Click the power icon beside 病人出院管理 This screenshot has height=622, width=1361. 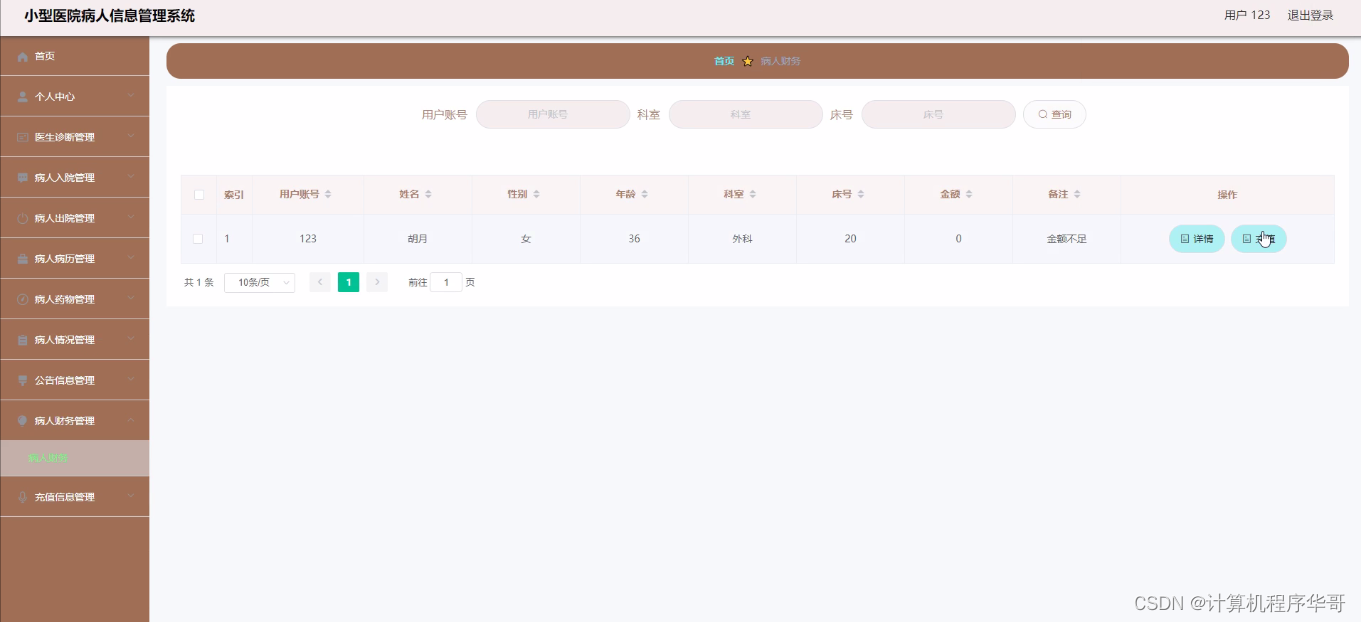click(22, 218)
